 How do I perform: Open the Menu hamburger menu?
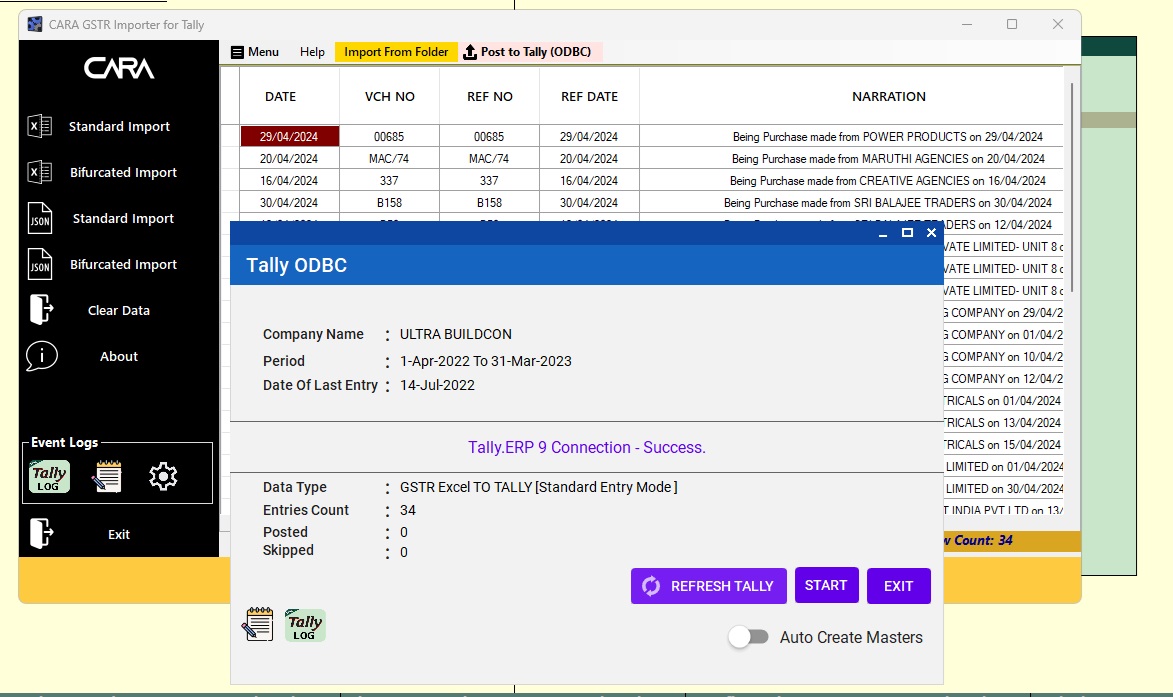[x=254, y=52]
